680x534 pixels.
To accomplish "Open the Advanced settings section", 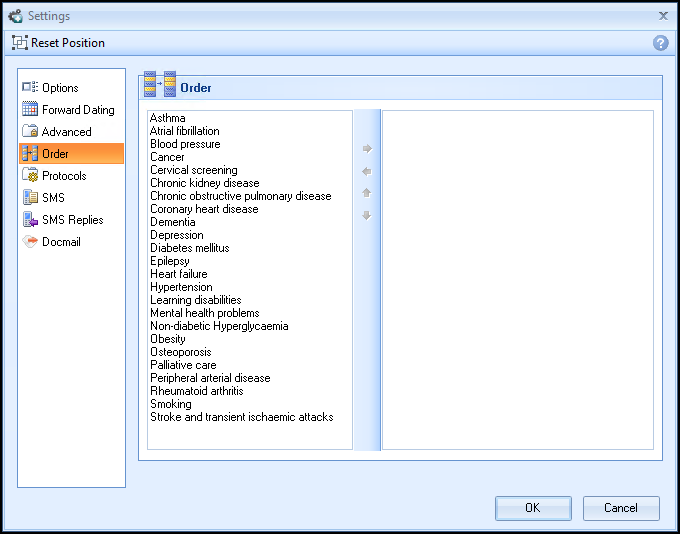I will (66, 132).
